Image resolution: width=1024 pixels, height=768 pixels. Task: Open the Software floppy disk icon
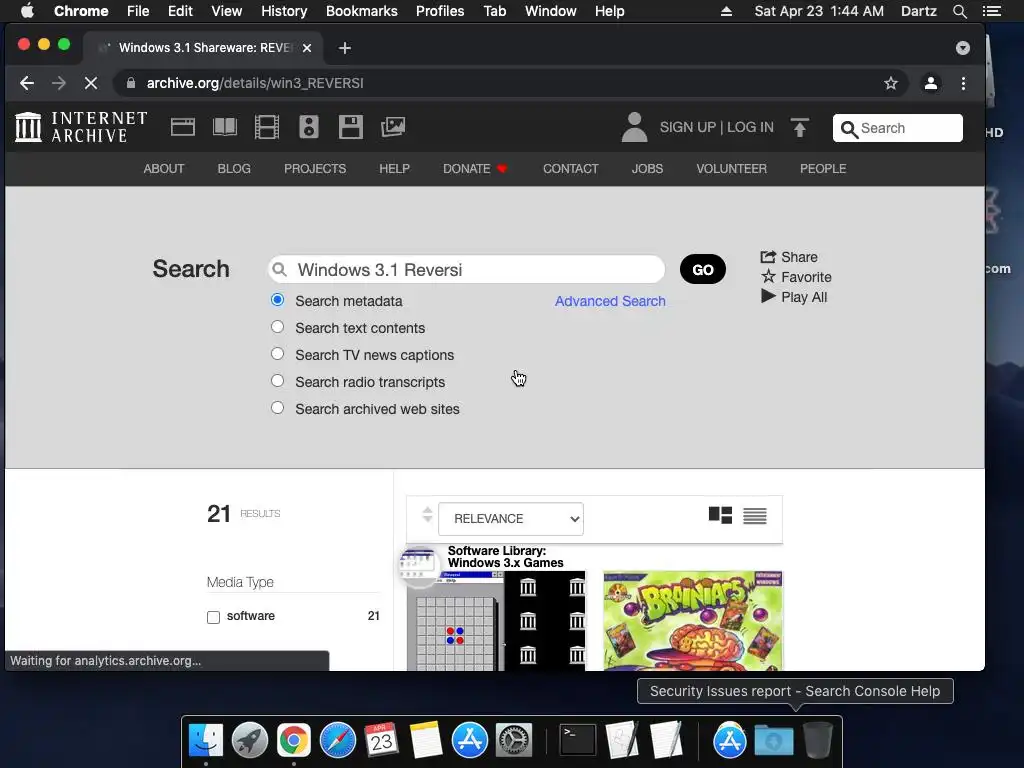[x=351, y=127]
